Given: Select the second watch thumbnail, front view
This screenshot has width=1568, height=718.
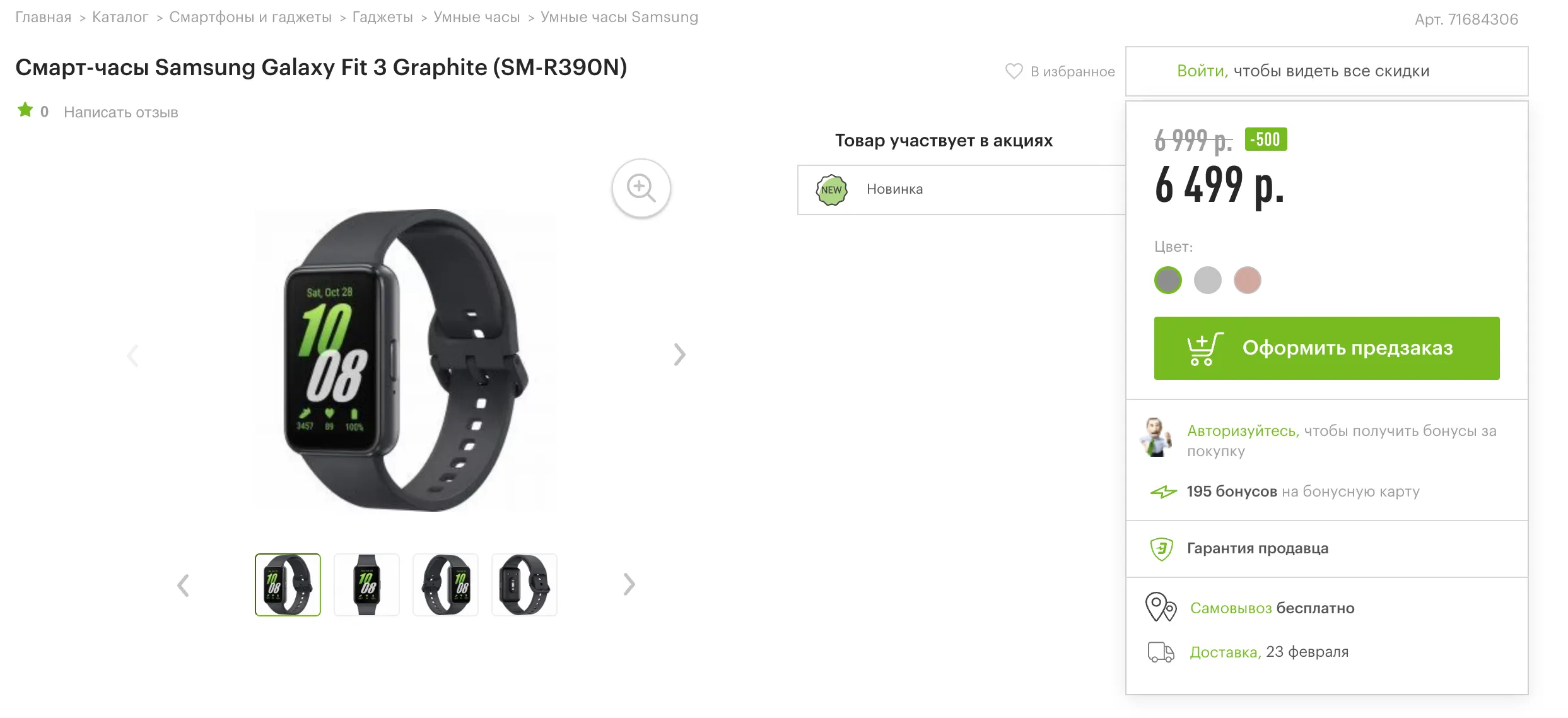Looking at the screenshot, I should click(366, 585).
